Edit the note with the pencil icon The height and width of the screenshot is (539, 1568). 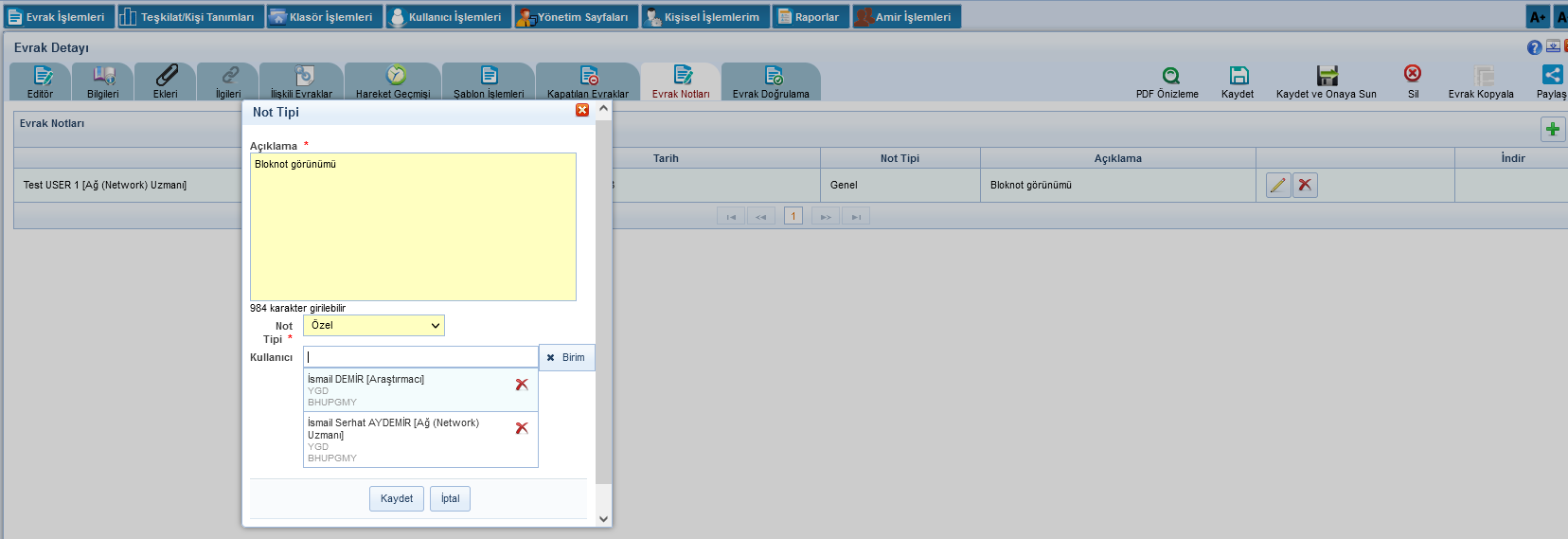coord(1278,186)
